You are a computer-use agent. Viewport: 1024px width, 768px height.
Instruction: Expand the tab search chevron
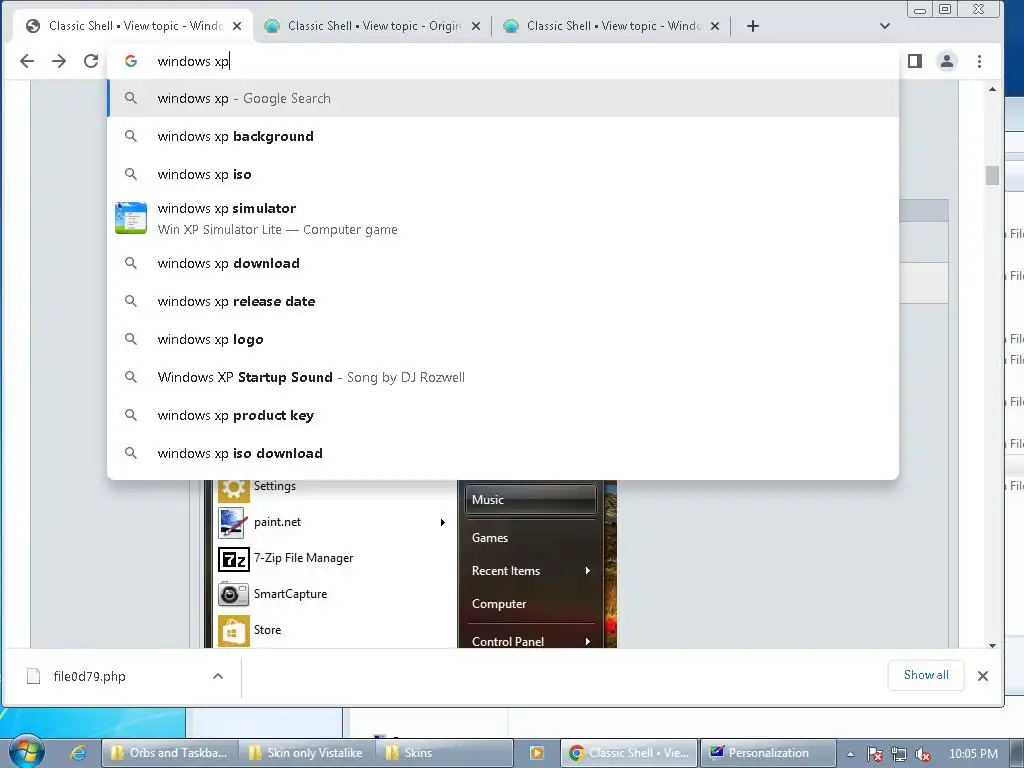884,26
